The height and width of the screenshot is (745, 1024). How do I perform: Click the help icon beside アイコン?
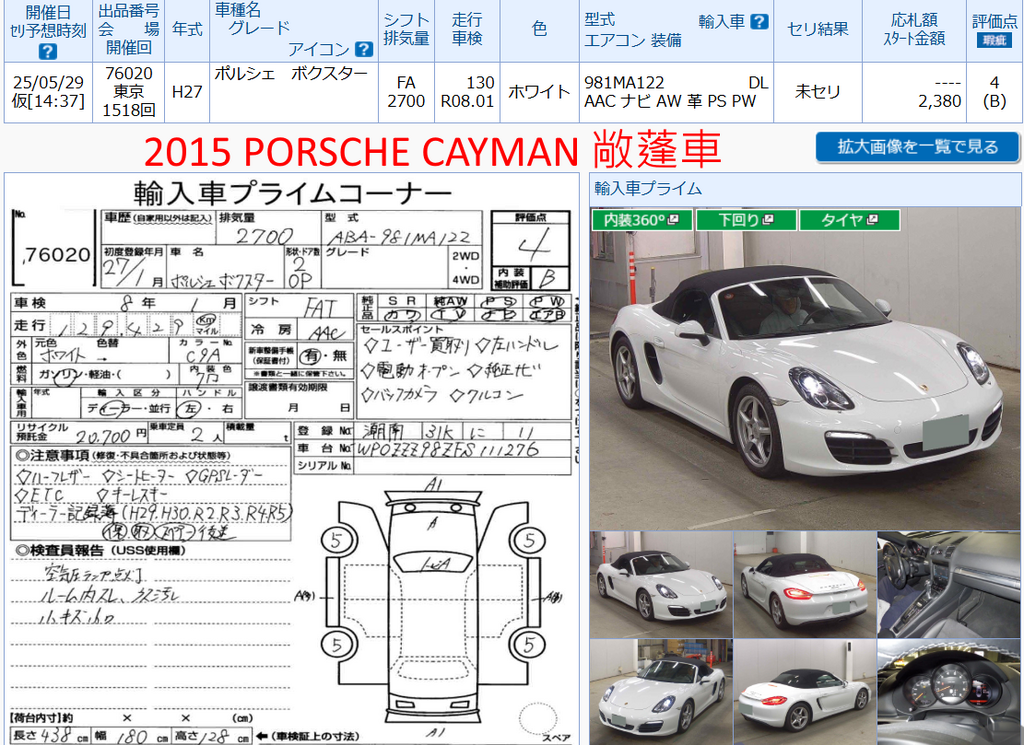pyautogui.click(x=364, y=49)
